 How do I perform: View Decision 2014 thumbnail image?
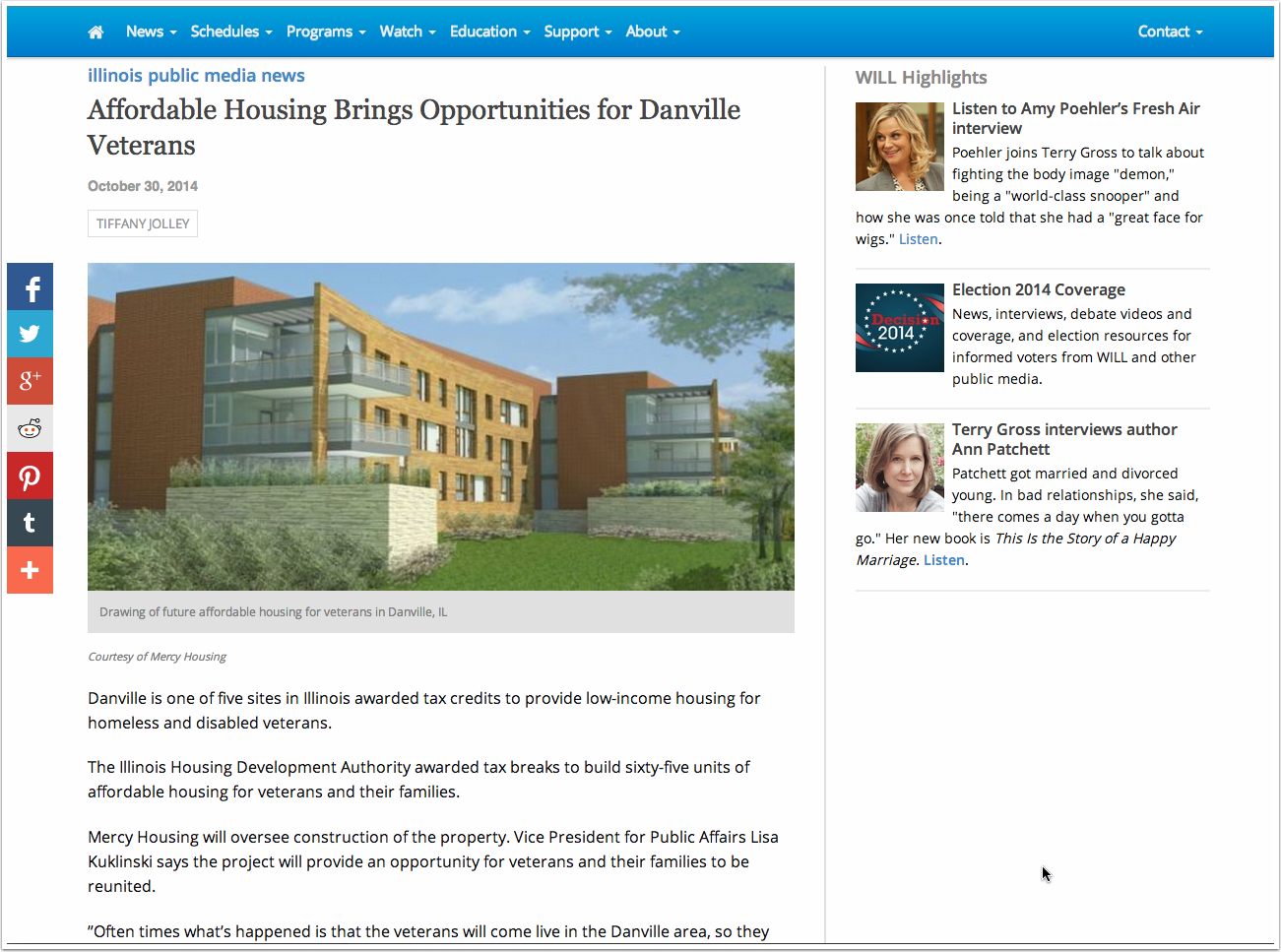pos(900,328)
